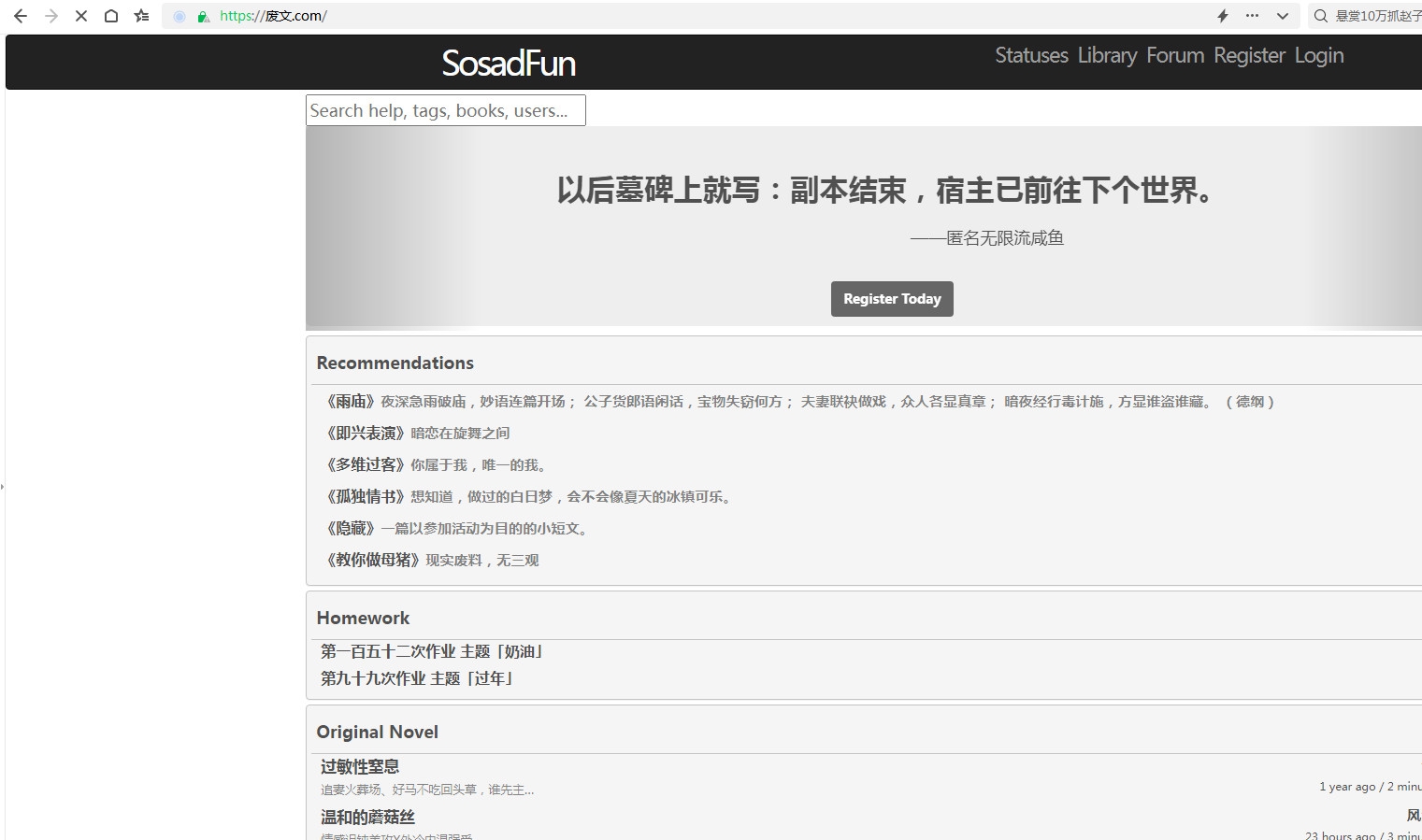Open homework 第九十九次作业 主题「过年」

[x=418, y=679]
